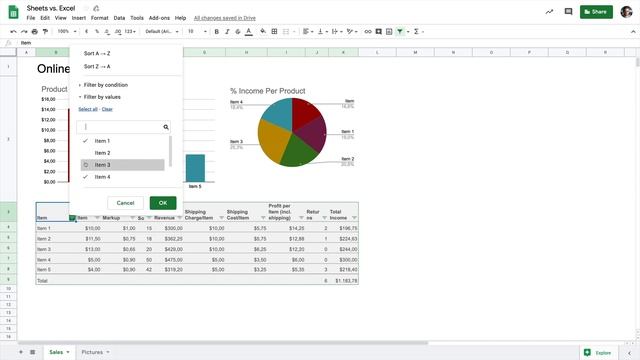Open the functions sigma menu

(x=416, y=31)
